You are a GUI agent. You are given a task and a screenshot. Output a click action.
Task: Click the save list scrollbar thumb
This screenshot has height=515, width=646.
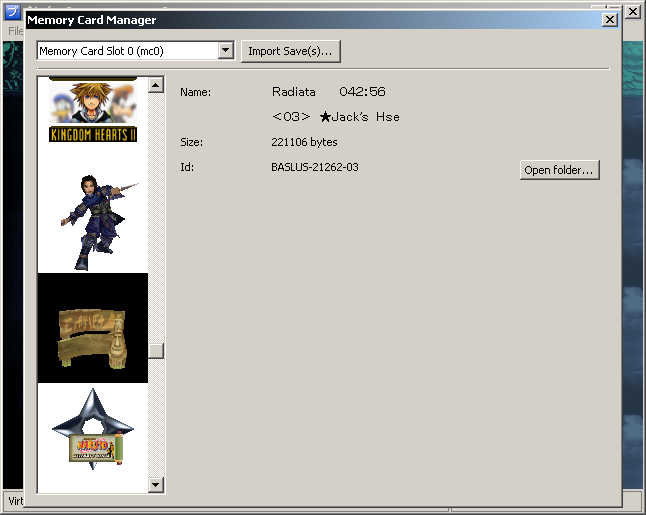(x=156, y=351)
